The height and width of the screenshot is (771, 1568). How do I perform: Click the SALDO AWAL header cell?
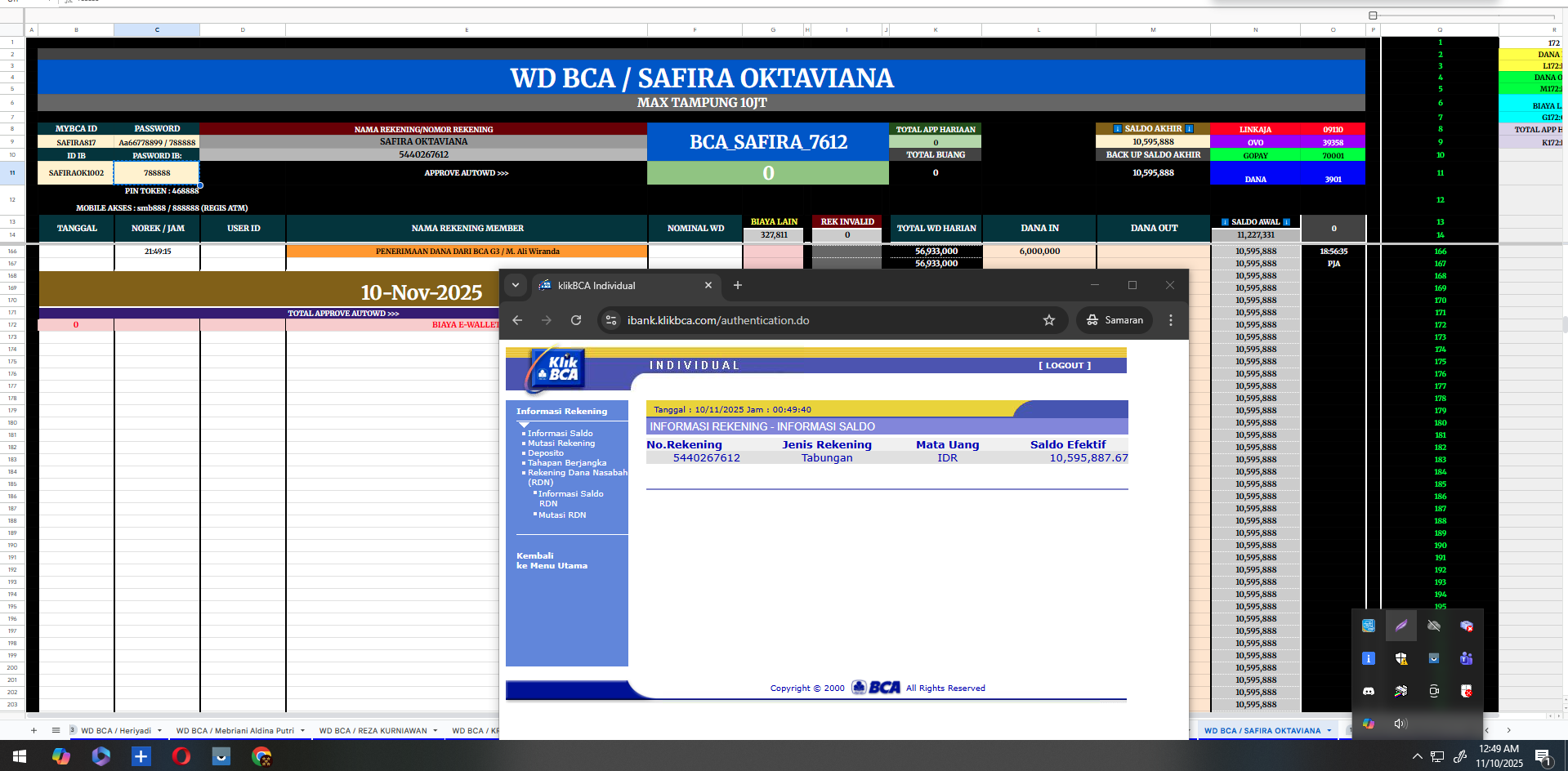1256,222
